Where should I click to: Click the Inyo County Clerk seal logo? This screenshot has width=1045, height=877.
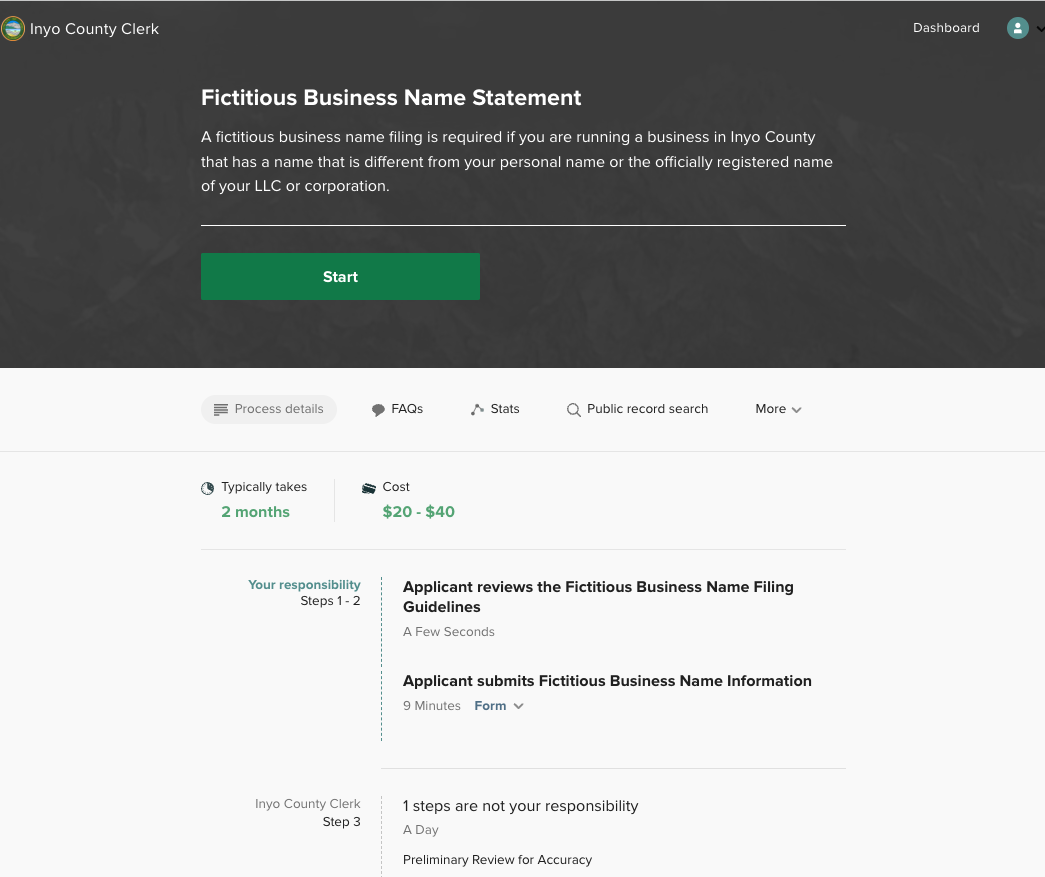tap(13, 28)
